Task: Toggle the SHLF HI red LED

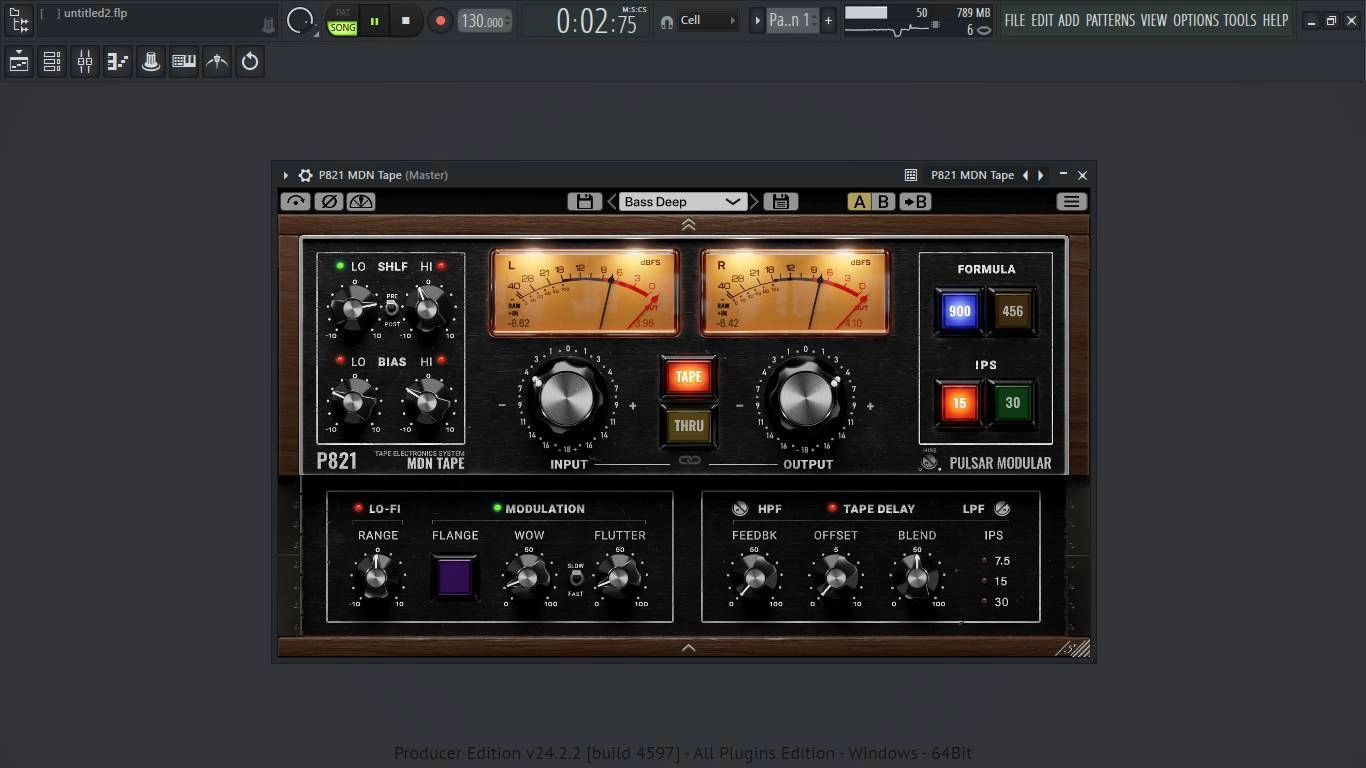Action: [x=441, y=266]
